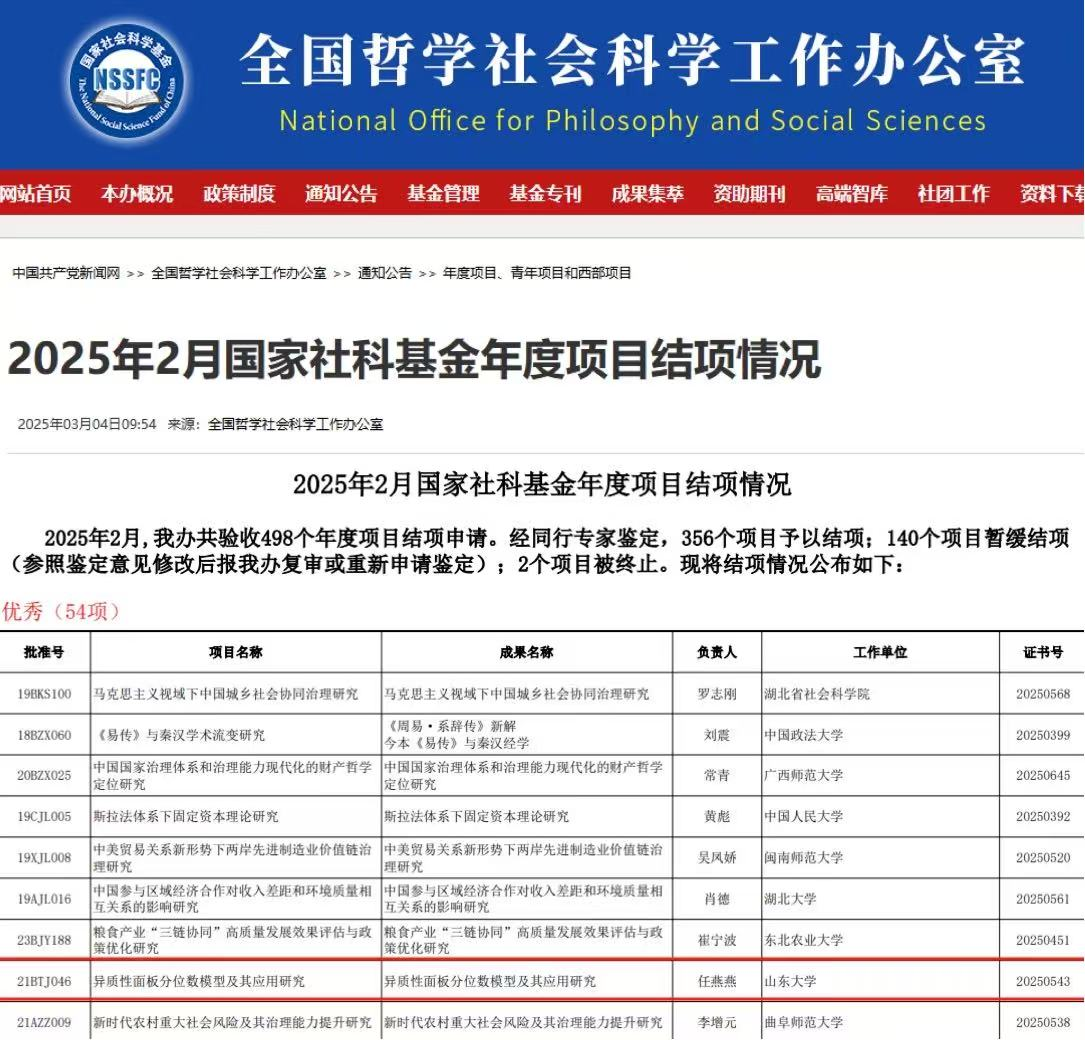Select 政策制度 in the red navigation bar
Viewport: 1085px width, 1040px height.
(239, 194)
